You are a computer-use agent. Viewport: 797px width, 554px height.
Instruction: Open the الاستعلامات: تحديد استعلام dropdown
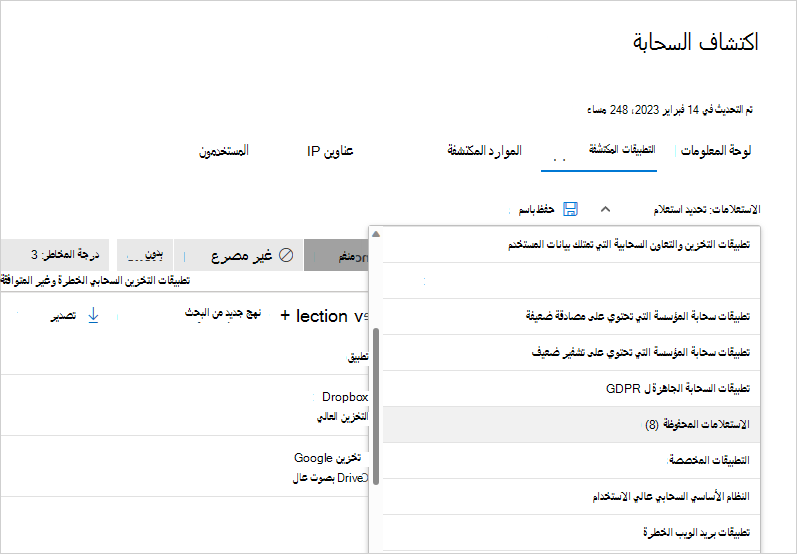pos(707,209)
